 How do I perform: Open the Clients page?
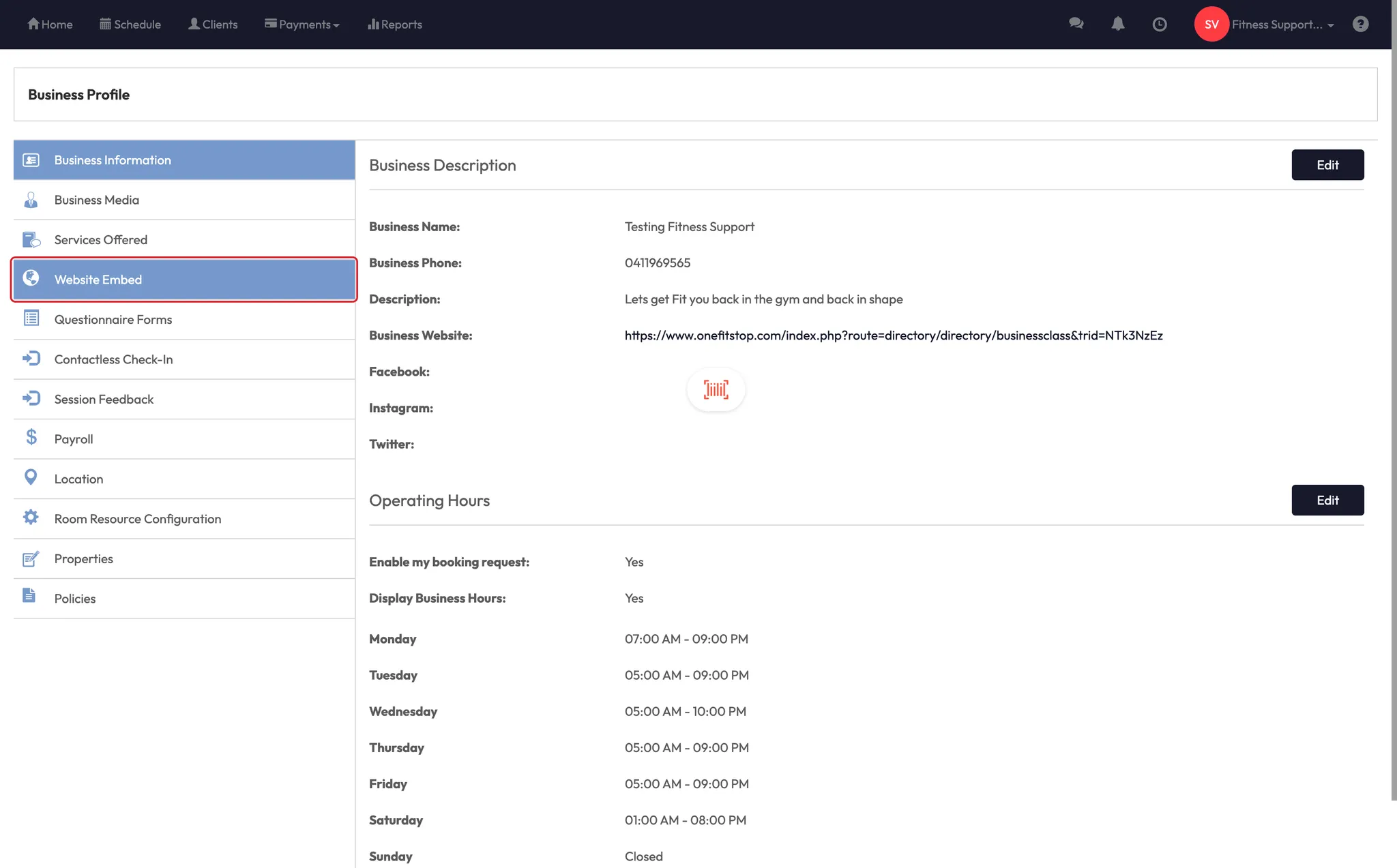point(213,25)
